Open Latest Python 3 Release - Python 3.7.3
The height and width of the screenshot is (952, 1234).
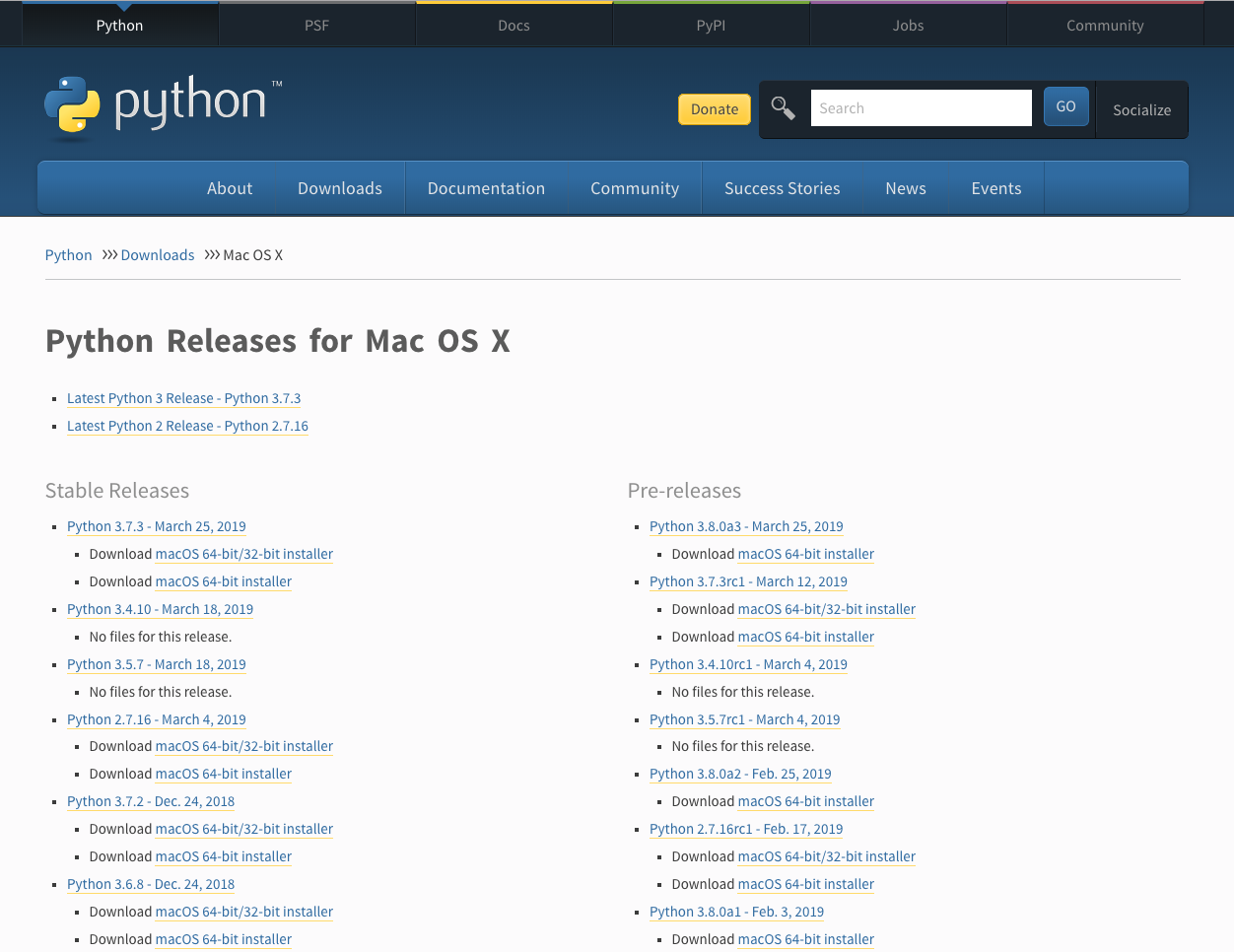coord(184,398)
